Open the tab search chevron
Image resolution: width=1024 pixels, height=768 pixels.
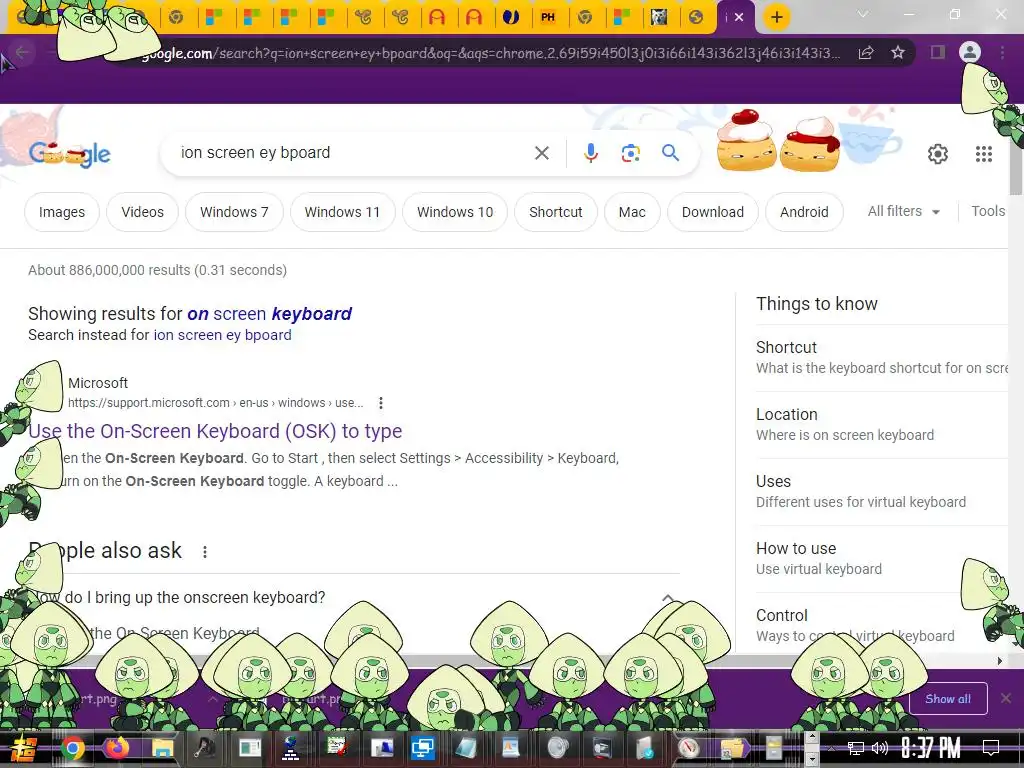pos(863,14)
